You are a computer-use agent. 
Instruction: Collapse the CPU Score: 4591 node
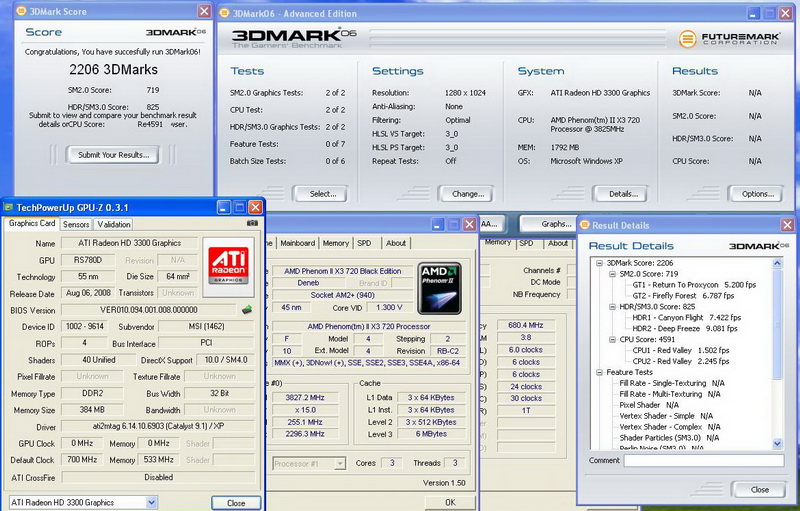612,340
